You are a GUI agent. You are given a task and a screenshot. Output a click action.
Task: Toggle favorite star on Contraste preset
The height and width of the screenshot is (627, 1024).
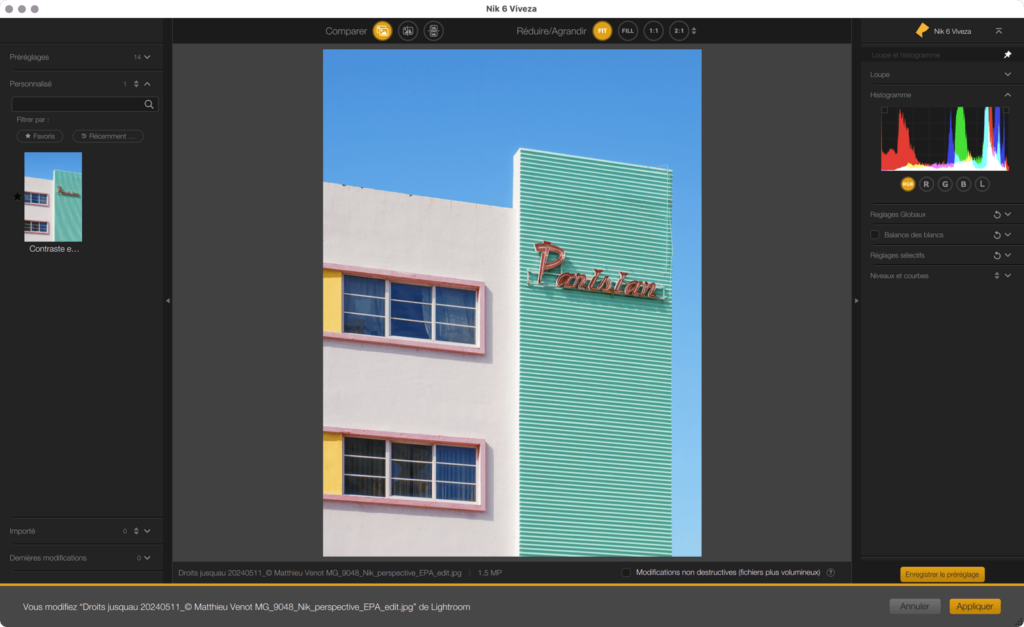point(17,197)
